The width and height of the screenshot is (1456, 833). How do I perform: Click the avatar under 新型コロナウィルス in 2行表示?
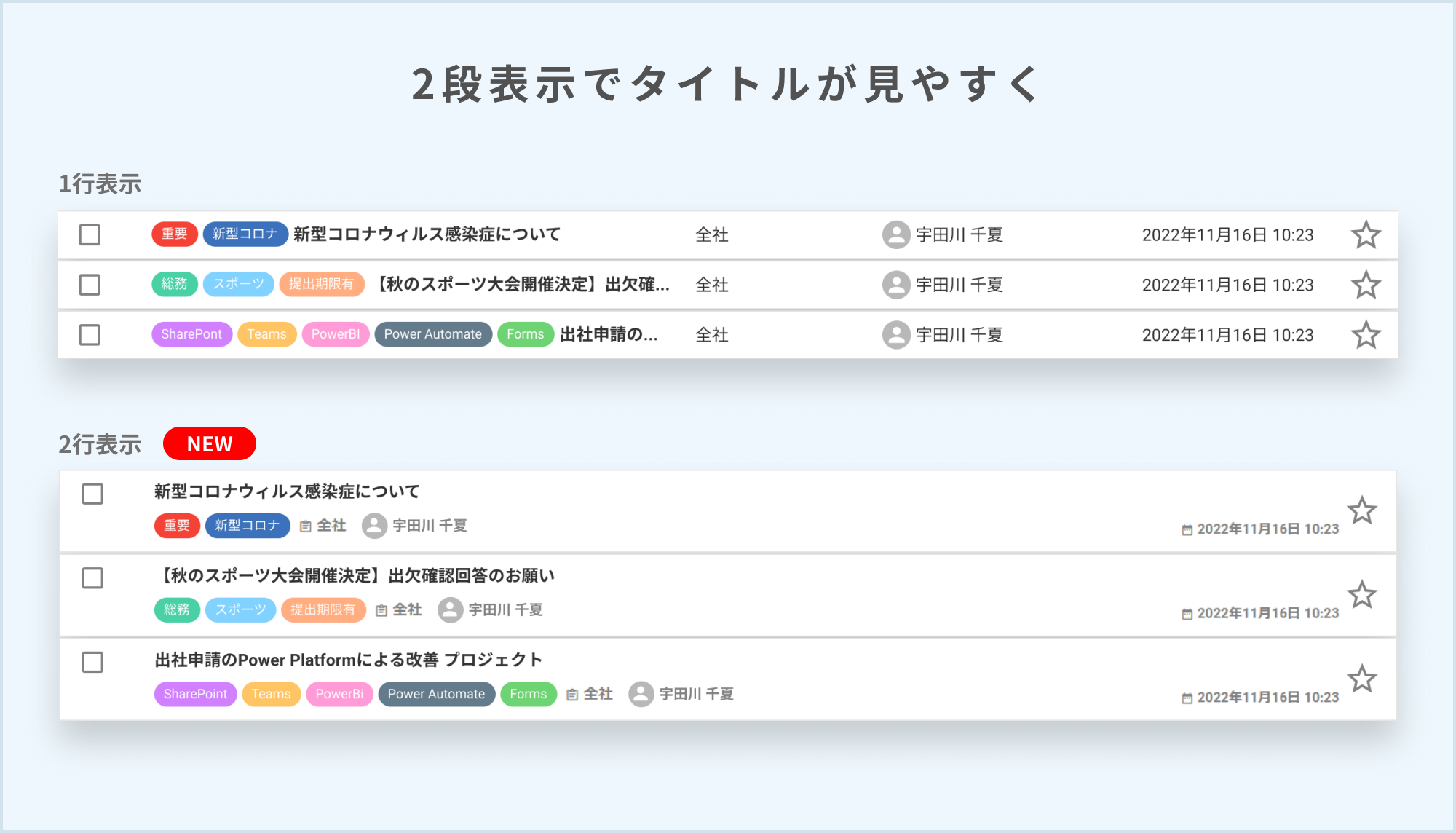pyautogui.click(x=374, y=526)
